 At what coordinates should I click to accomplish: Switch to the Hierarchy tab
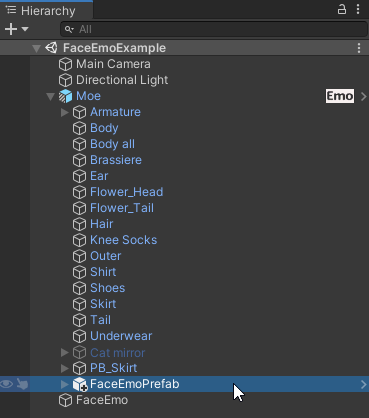46,10
